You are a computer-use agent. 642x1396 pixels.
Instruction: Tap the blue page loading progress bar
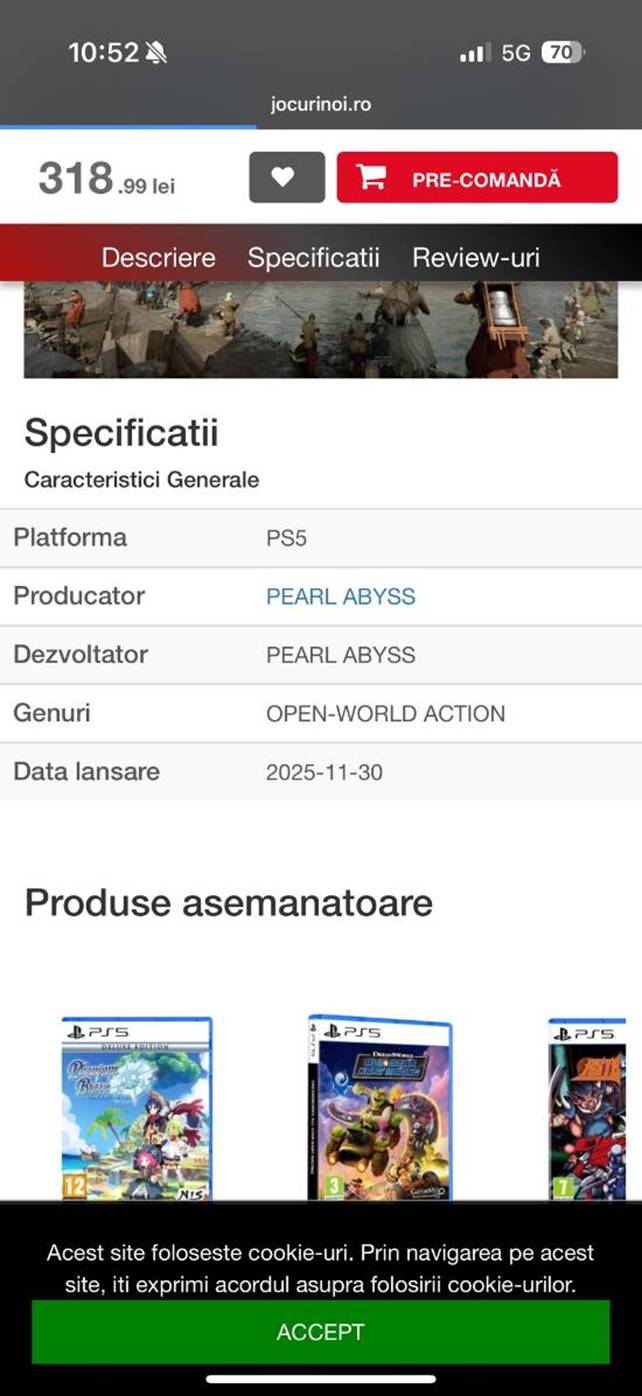(128, 127)
